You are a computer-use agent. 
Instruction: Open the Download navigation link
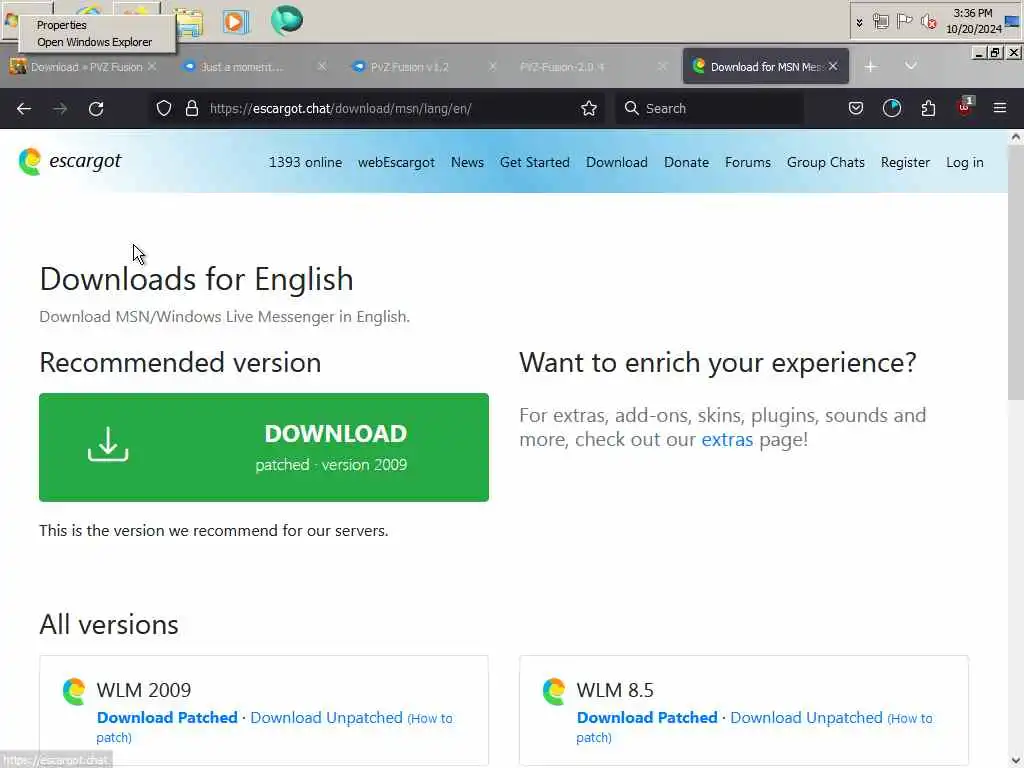point(616,162)
